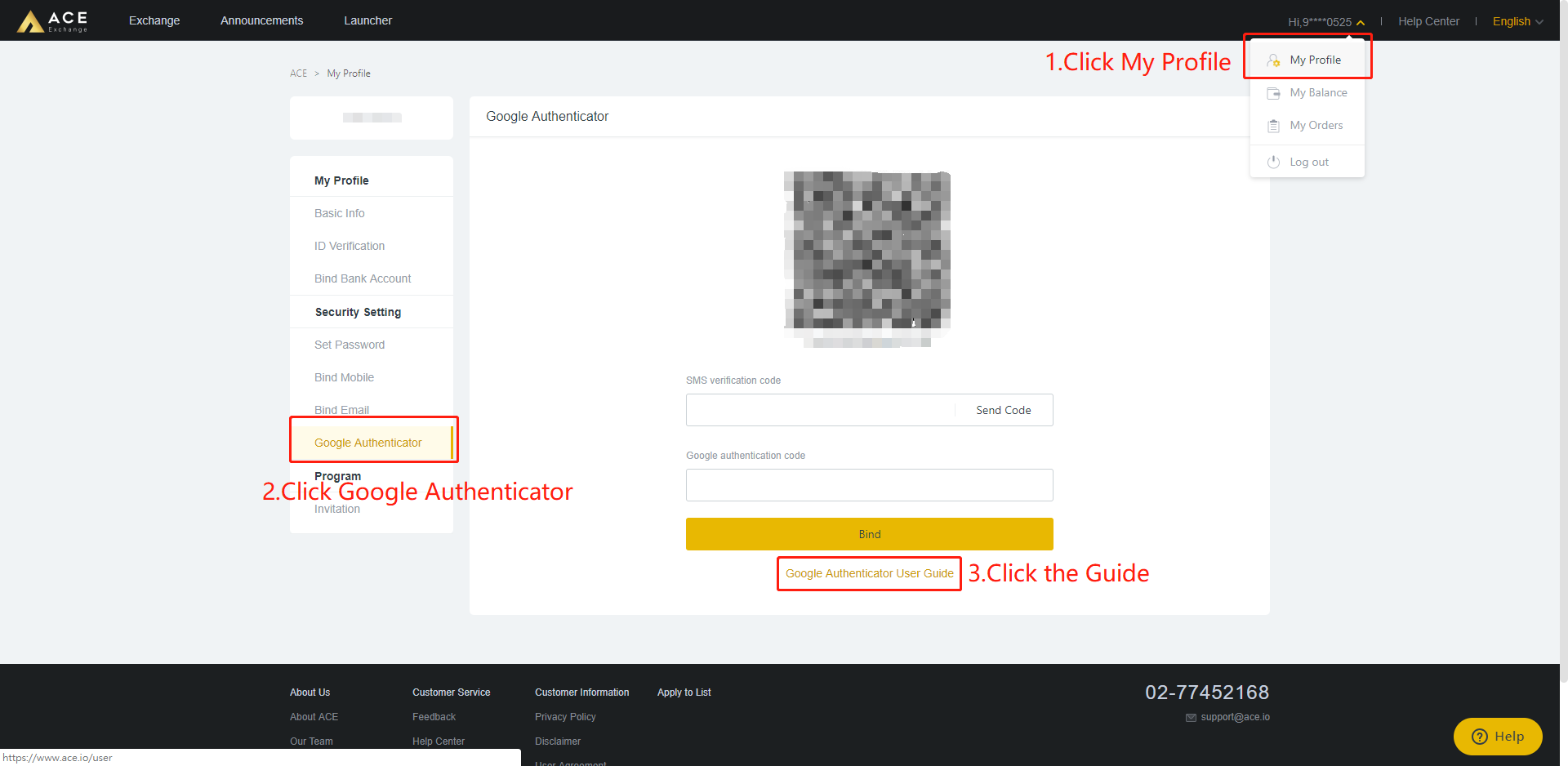Select My Balance from account menu
This screenshot has width=1568, height=766.
[1307, 93]
